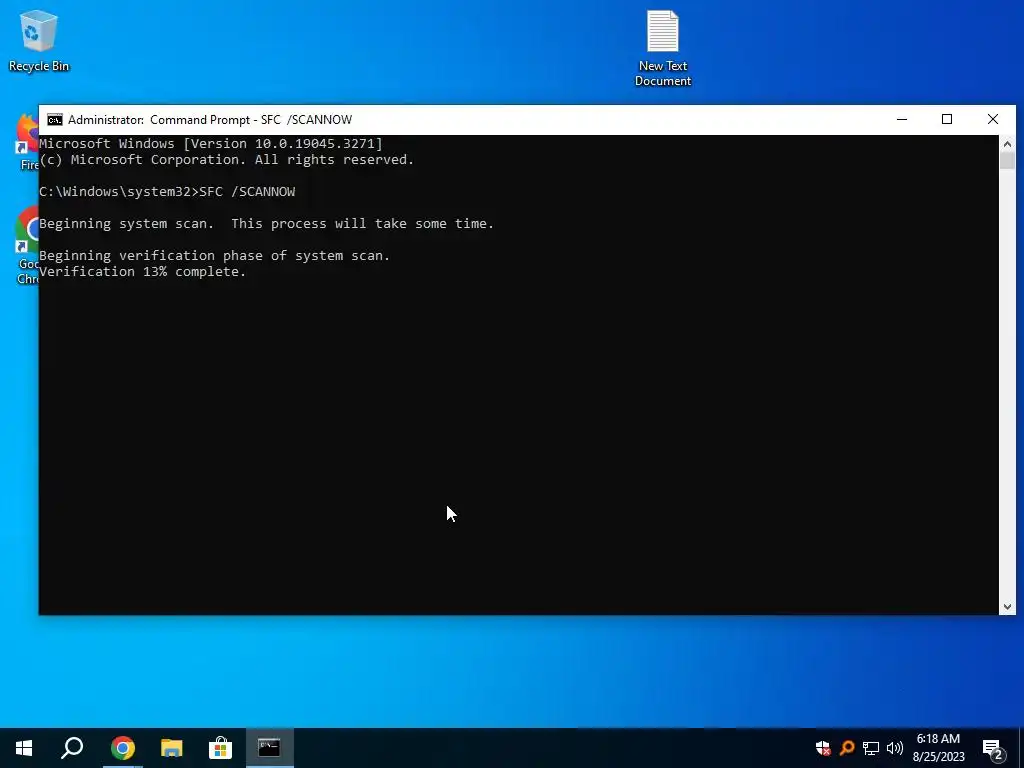Open the Windows Start menu
Screen dimensions: 1024x768
pos(24,748)
